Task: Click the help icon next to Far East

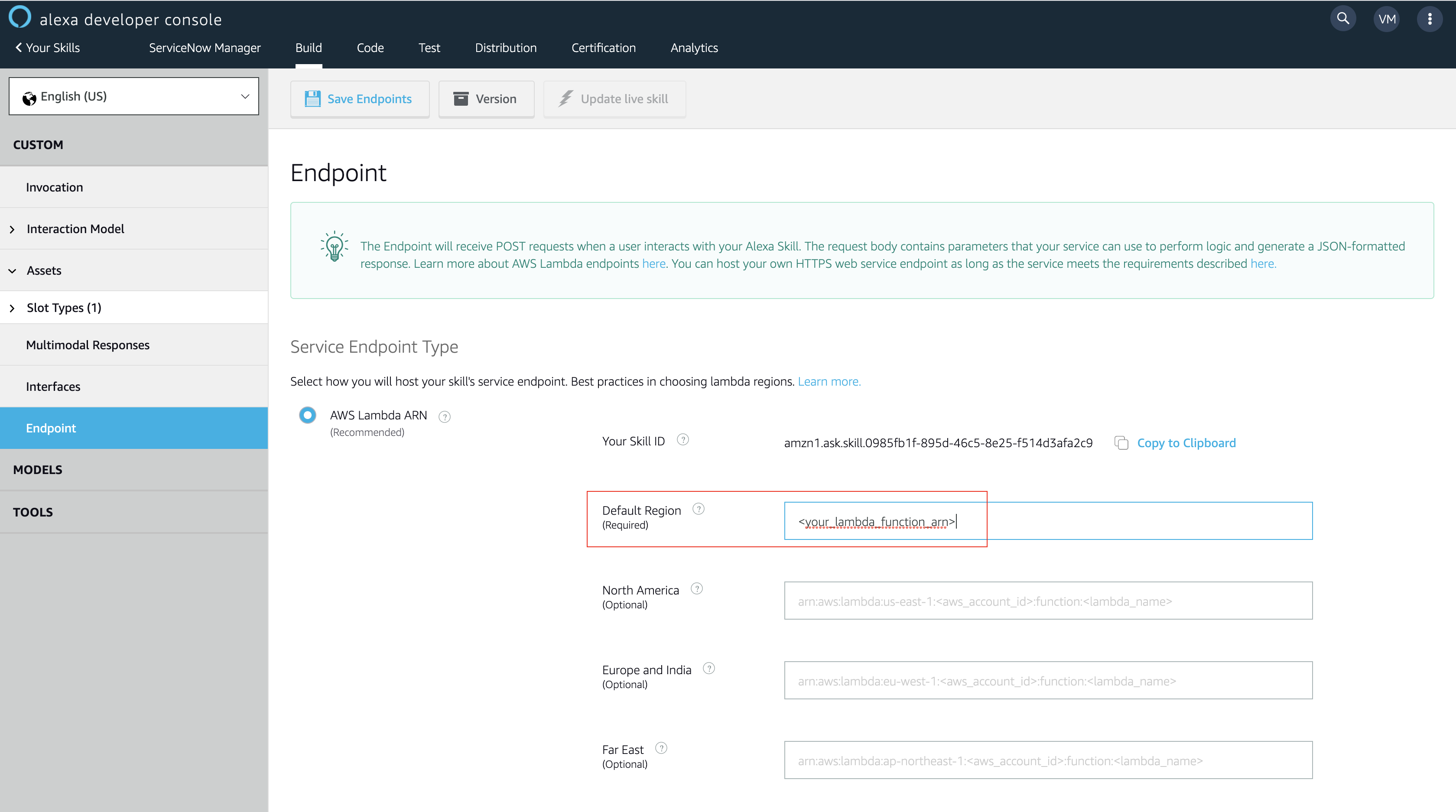Action: pos(661,748)
